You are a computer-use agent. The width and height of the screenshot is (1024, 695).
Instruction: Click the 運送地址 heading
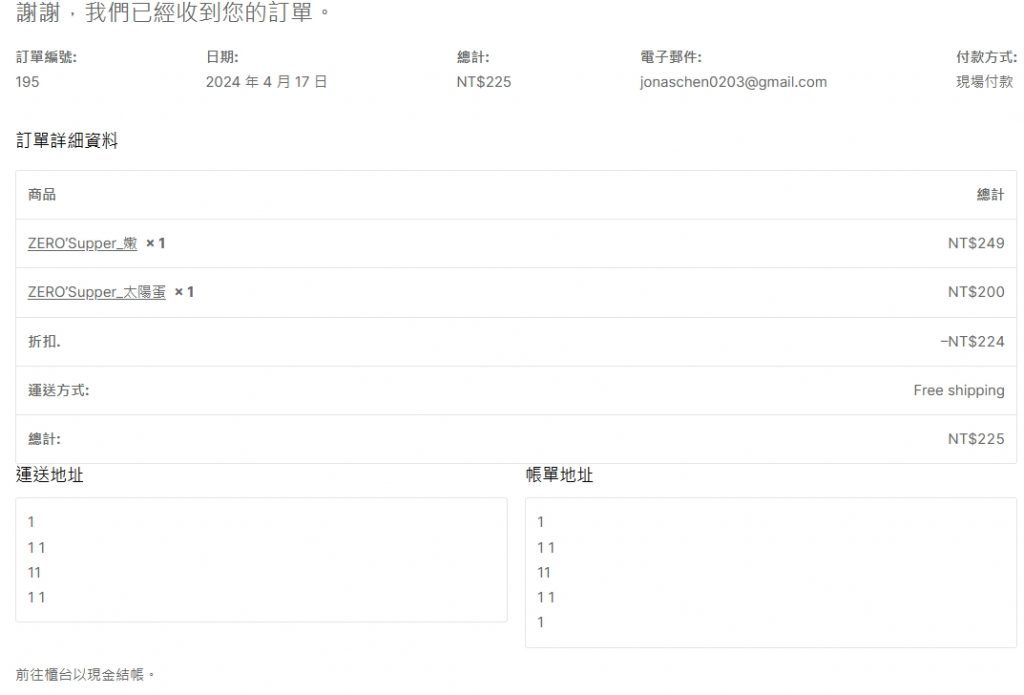point(50,475)
